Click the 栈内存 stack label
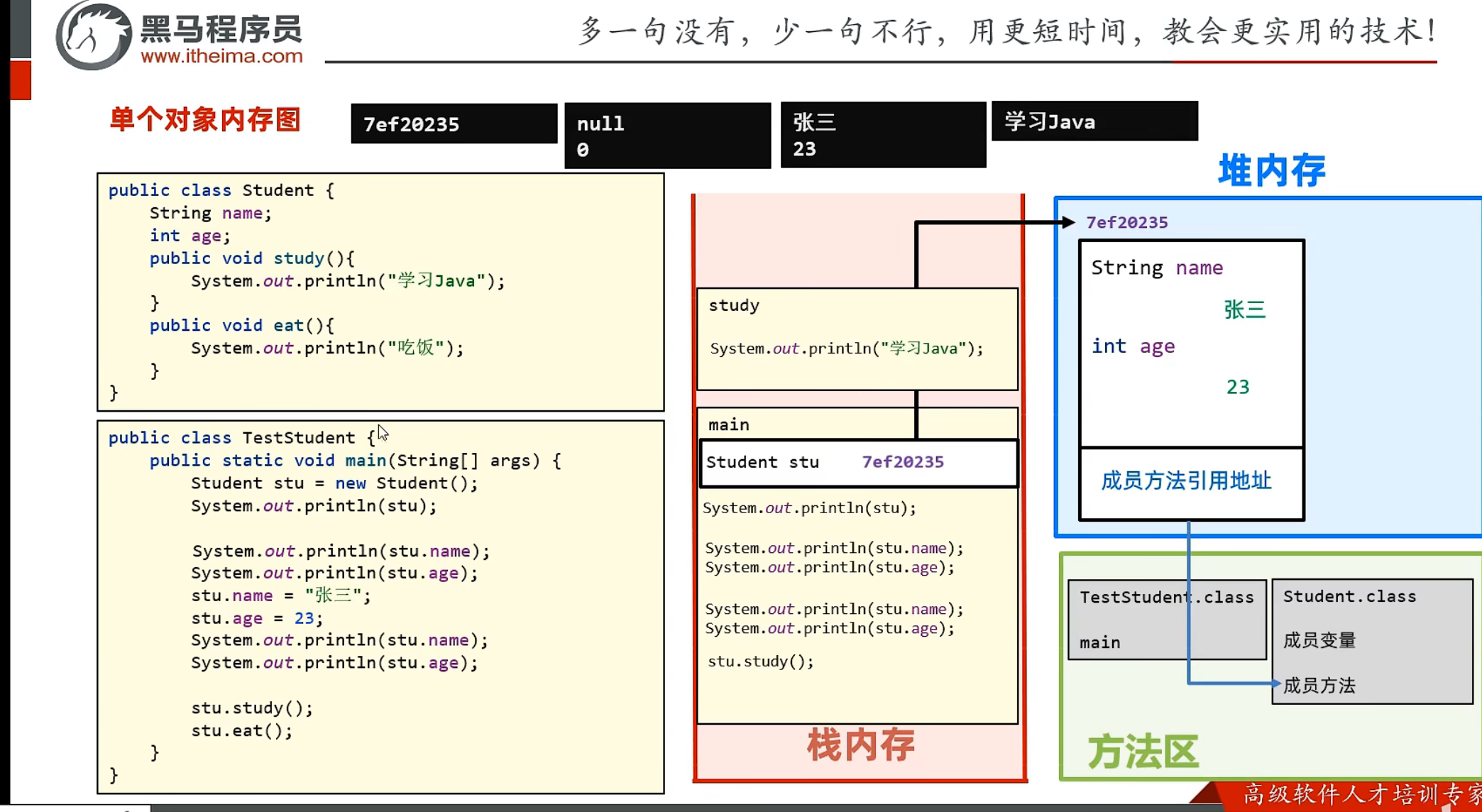The image size is (1482, 812). [860, 745]
